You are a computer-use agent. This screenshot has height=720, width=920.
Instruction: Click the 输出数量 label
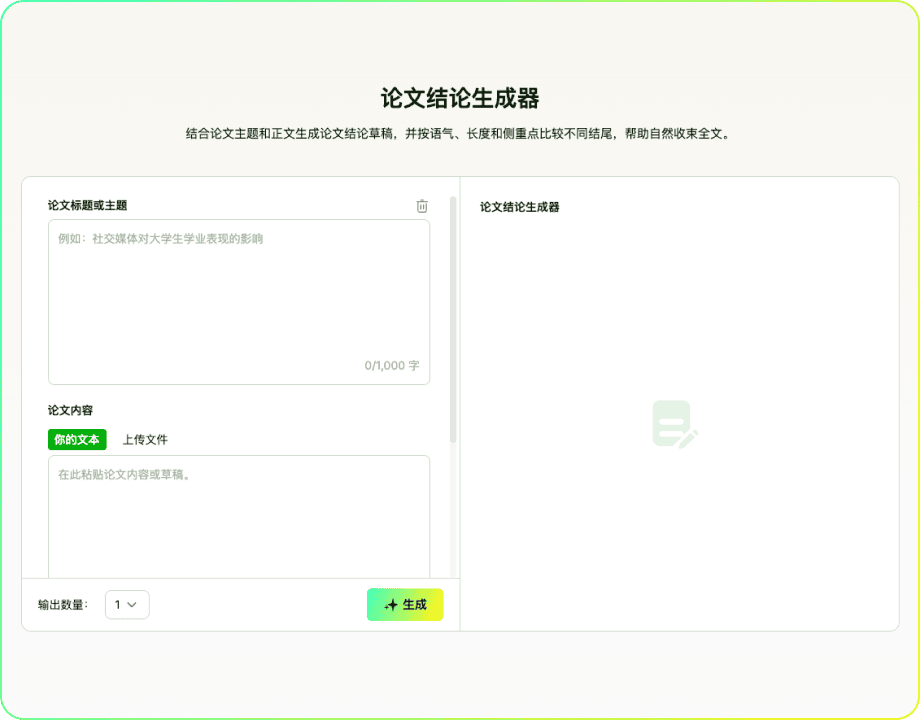(x=63, y=605)
